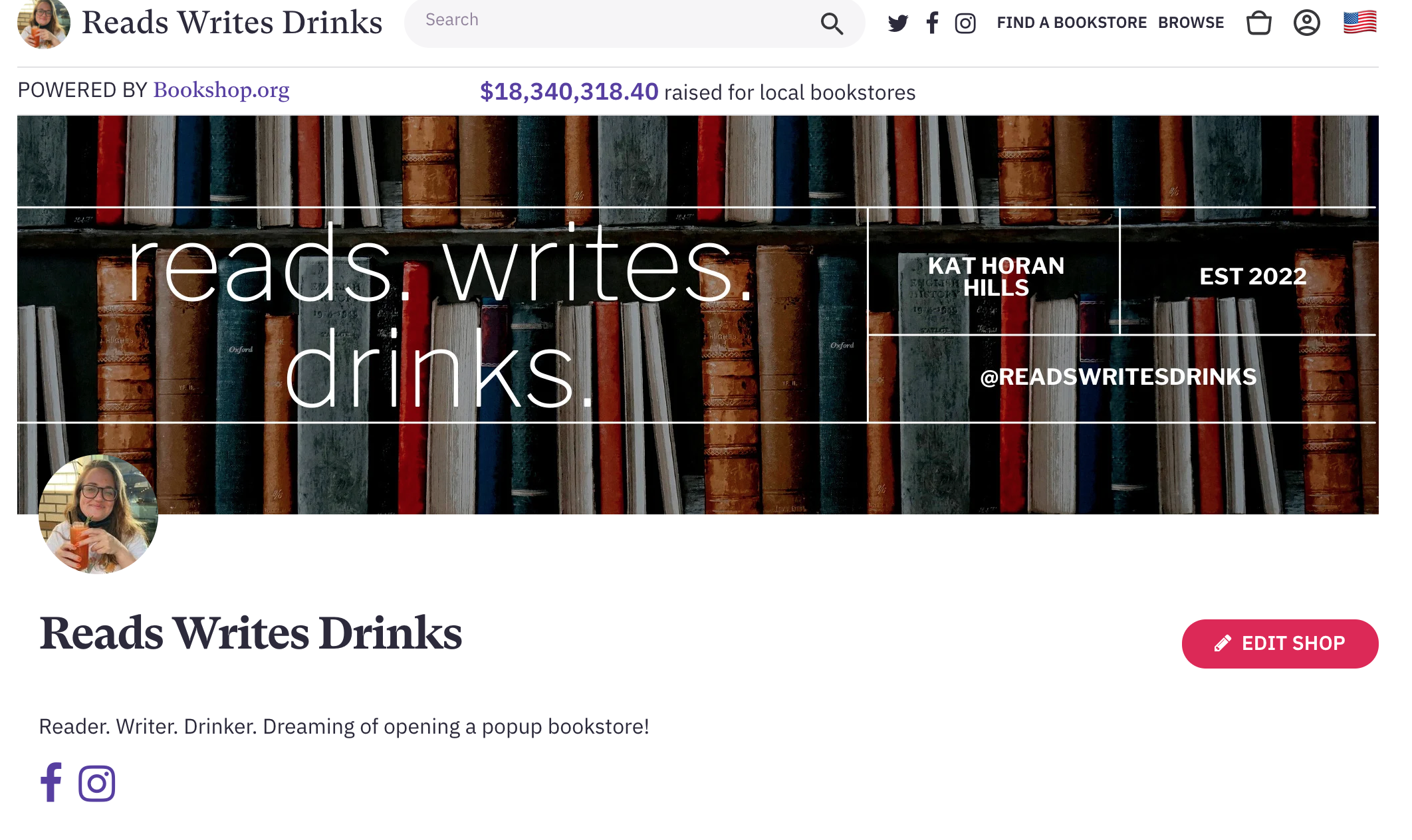Screen dimensions: 1412x840
Task: Click the round profile photo on banner
Action: (x=98, y=514)
